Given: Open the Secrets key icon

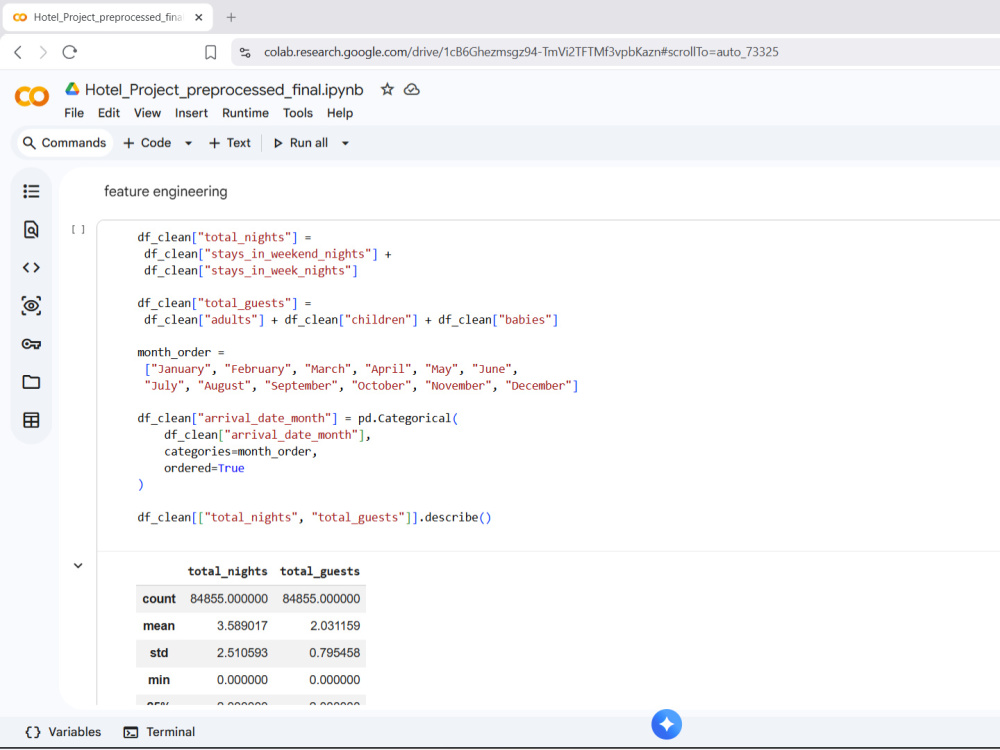Looking at the screenshot, I should point(31,344).
